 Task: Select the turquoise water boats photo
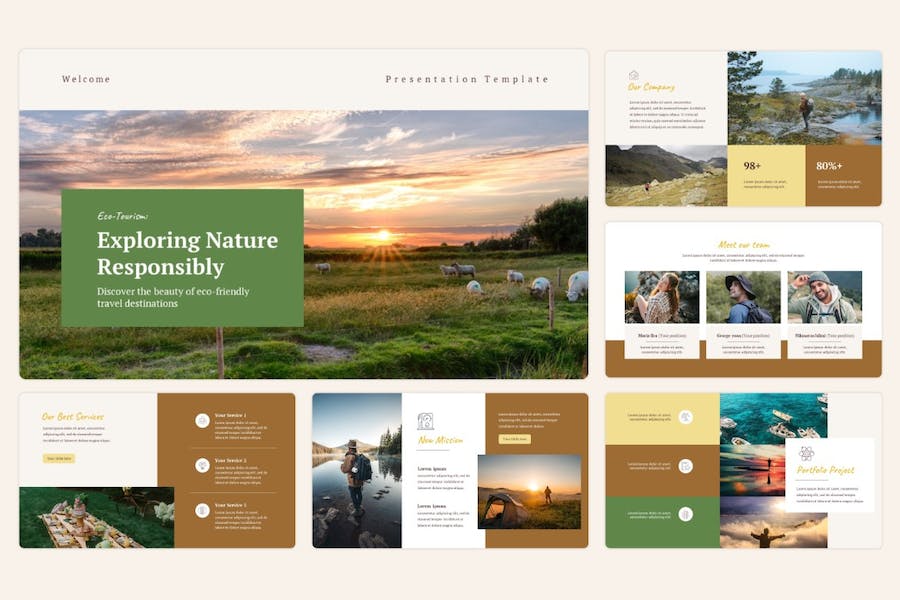pyautogui.click(x=773, y=419)
